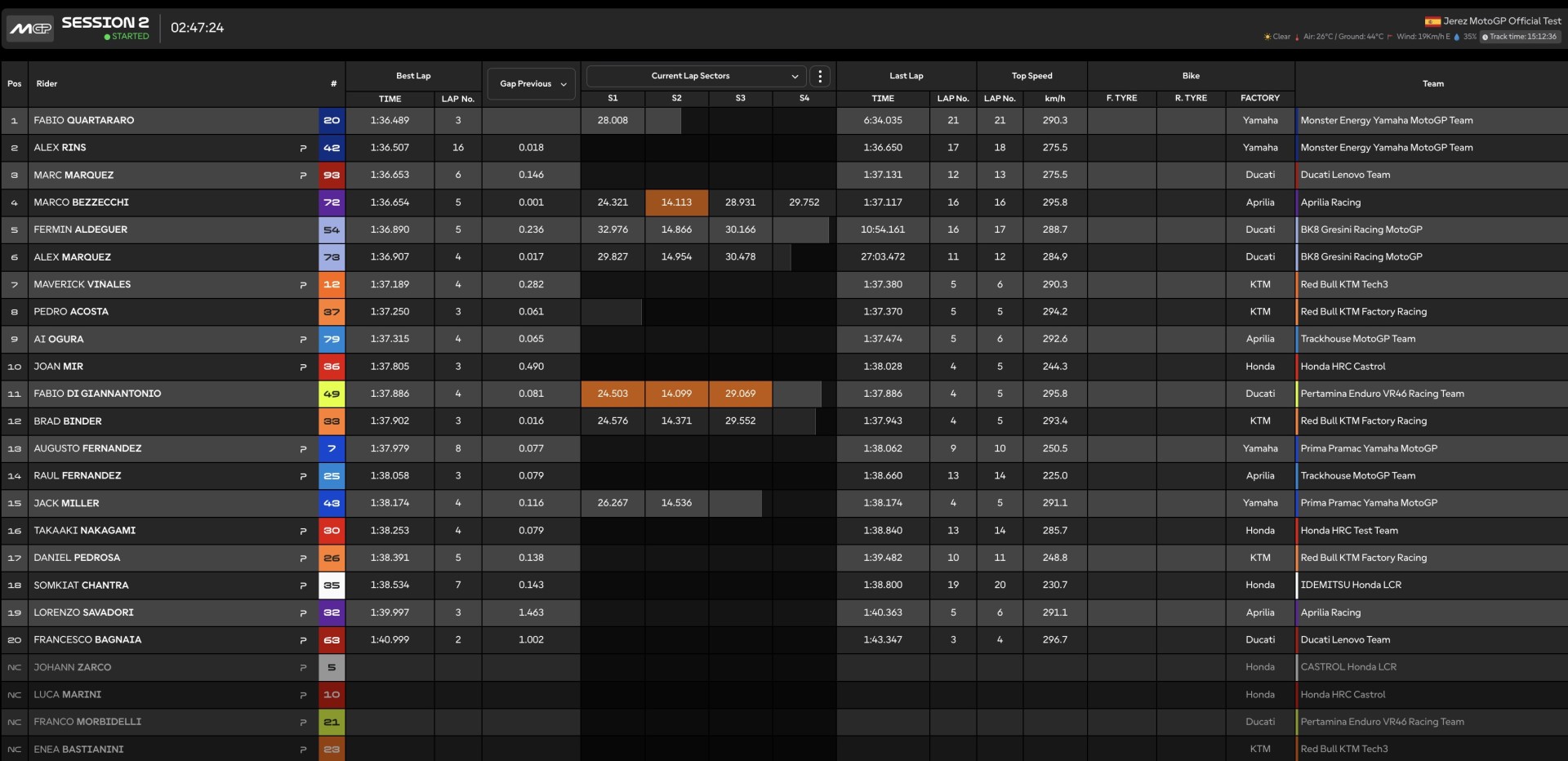
Task: Click Pedro Acosta's S1 progress bar
Action: pos(611,312)
